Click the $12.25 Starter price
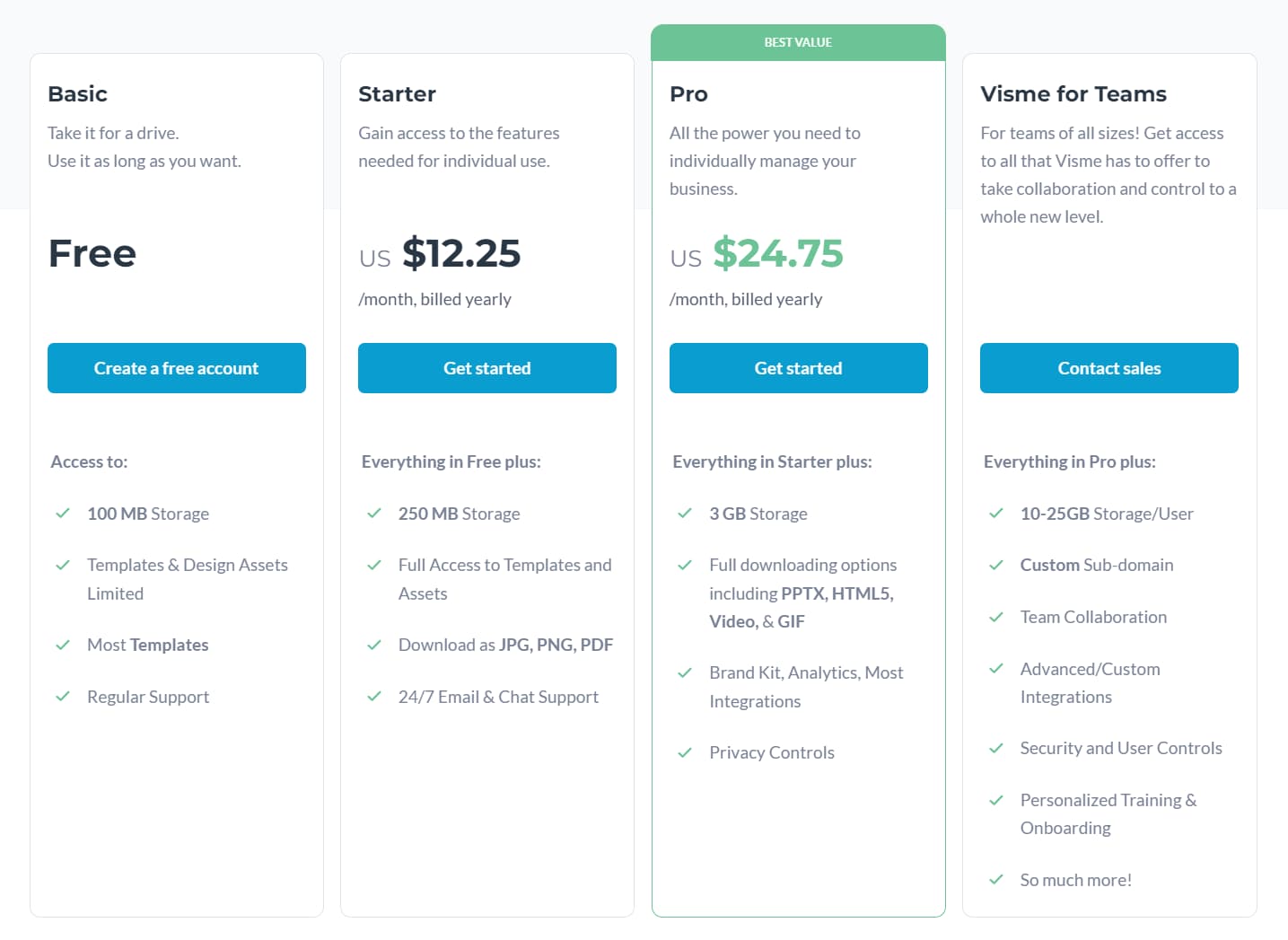1288x940 pixels. pyautogui.click(x=462, y=254)
